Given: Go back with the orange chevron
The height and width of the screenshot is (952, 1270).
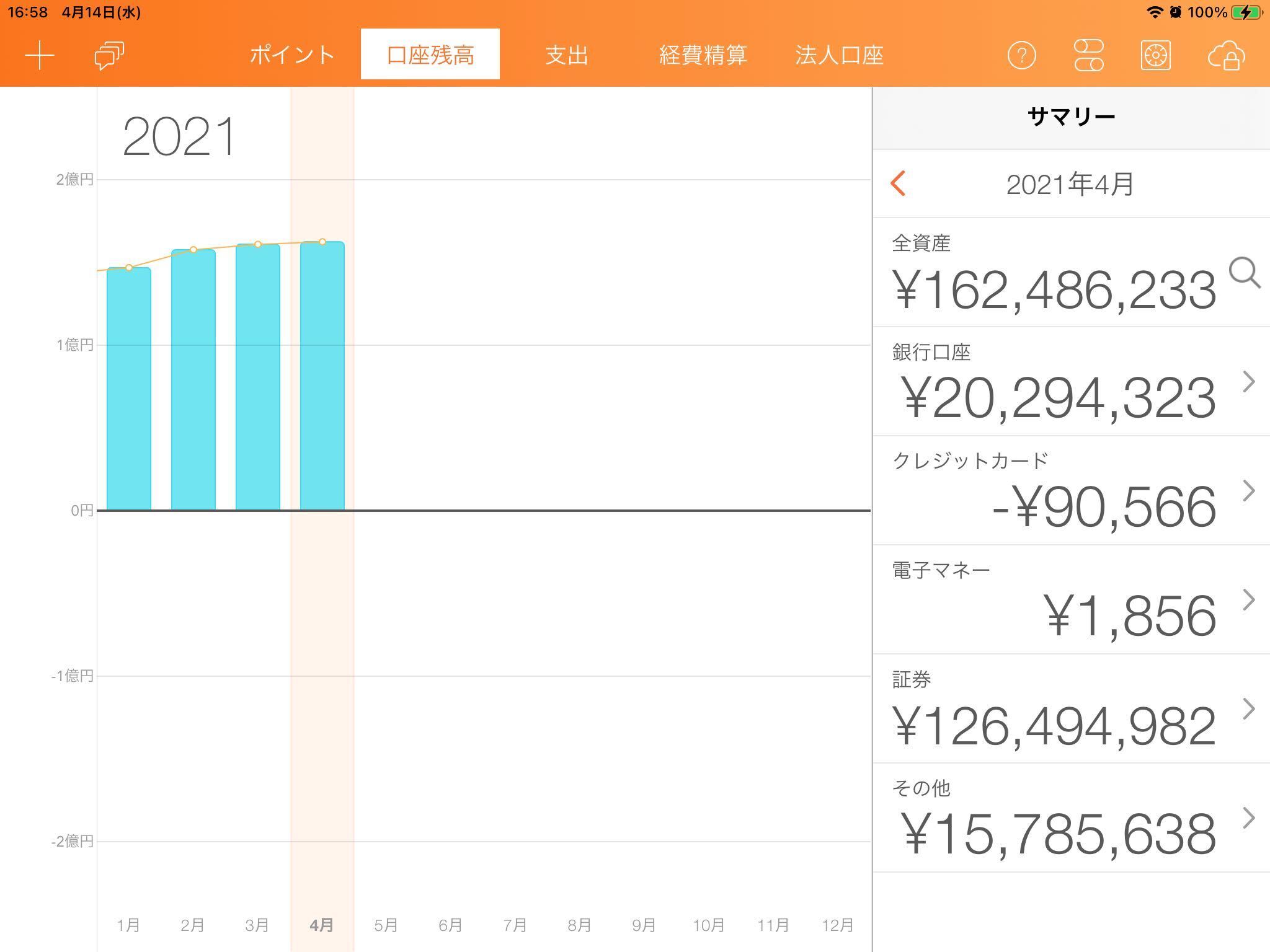Looking at the screenshot, I should [898, 184].
